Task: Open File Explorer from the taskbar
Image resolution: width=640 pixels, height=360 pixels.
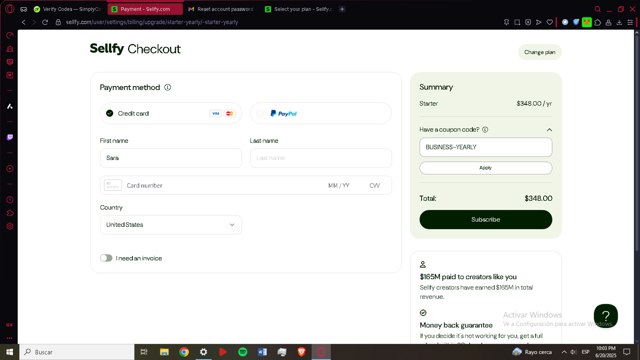Action: [x=164, y=352]
